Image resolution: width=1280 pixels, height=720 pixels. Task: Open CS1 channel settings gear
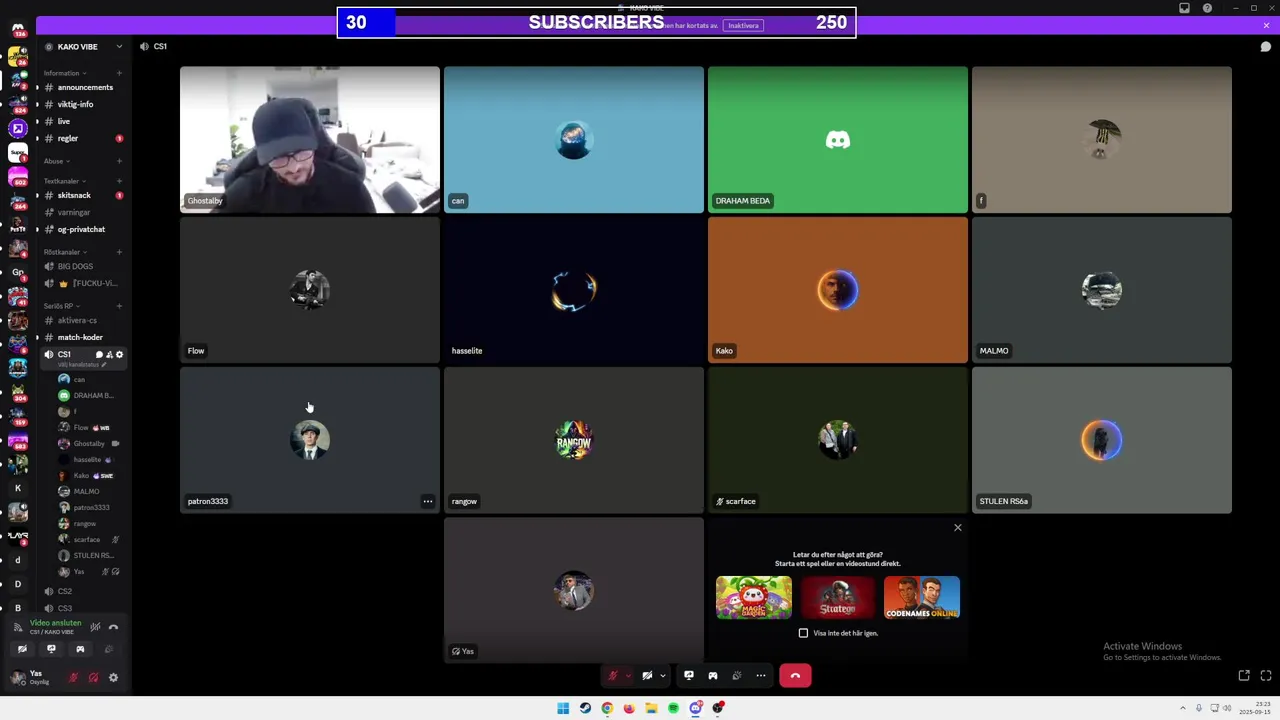[x=119, y=355]
